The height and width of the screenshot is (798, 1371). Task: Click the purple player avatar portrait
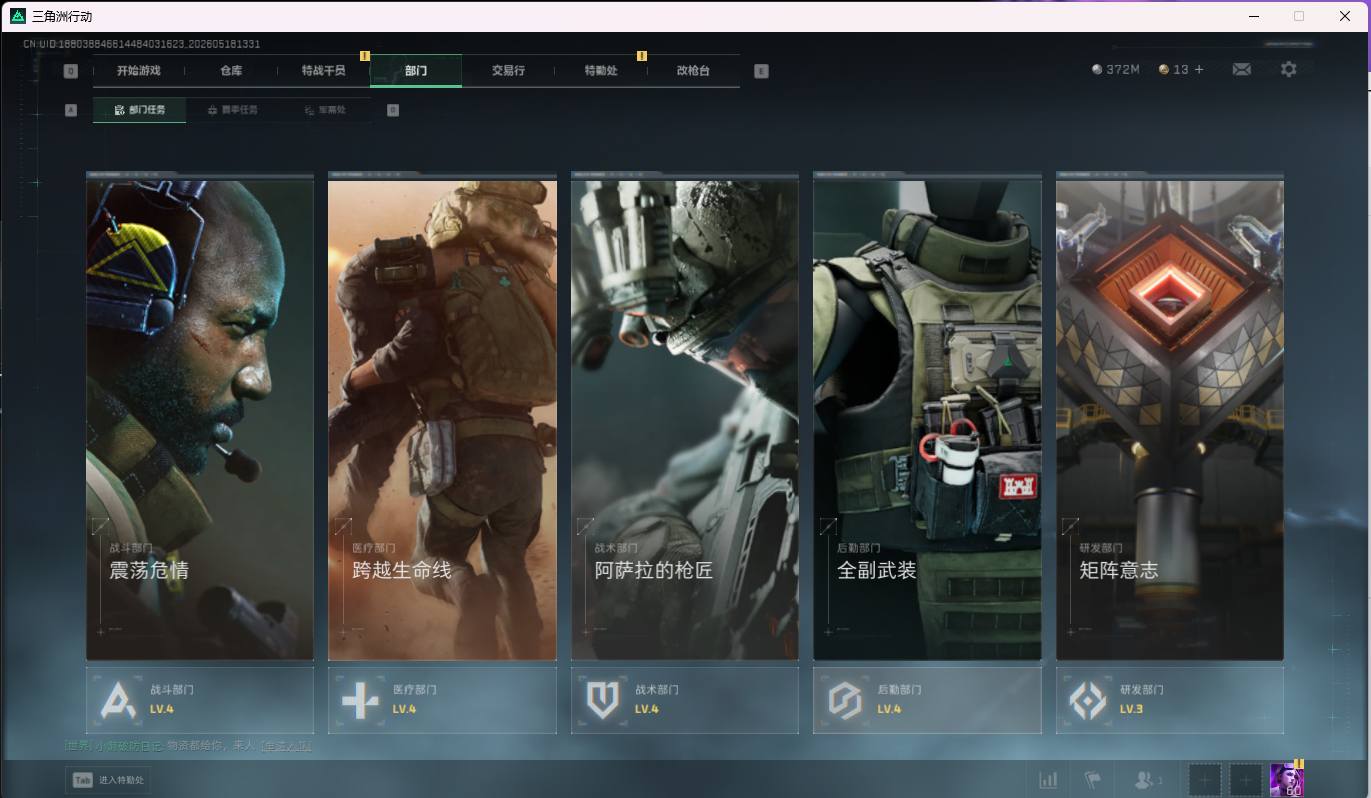click(x=1286, y=780)
